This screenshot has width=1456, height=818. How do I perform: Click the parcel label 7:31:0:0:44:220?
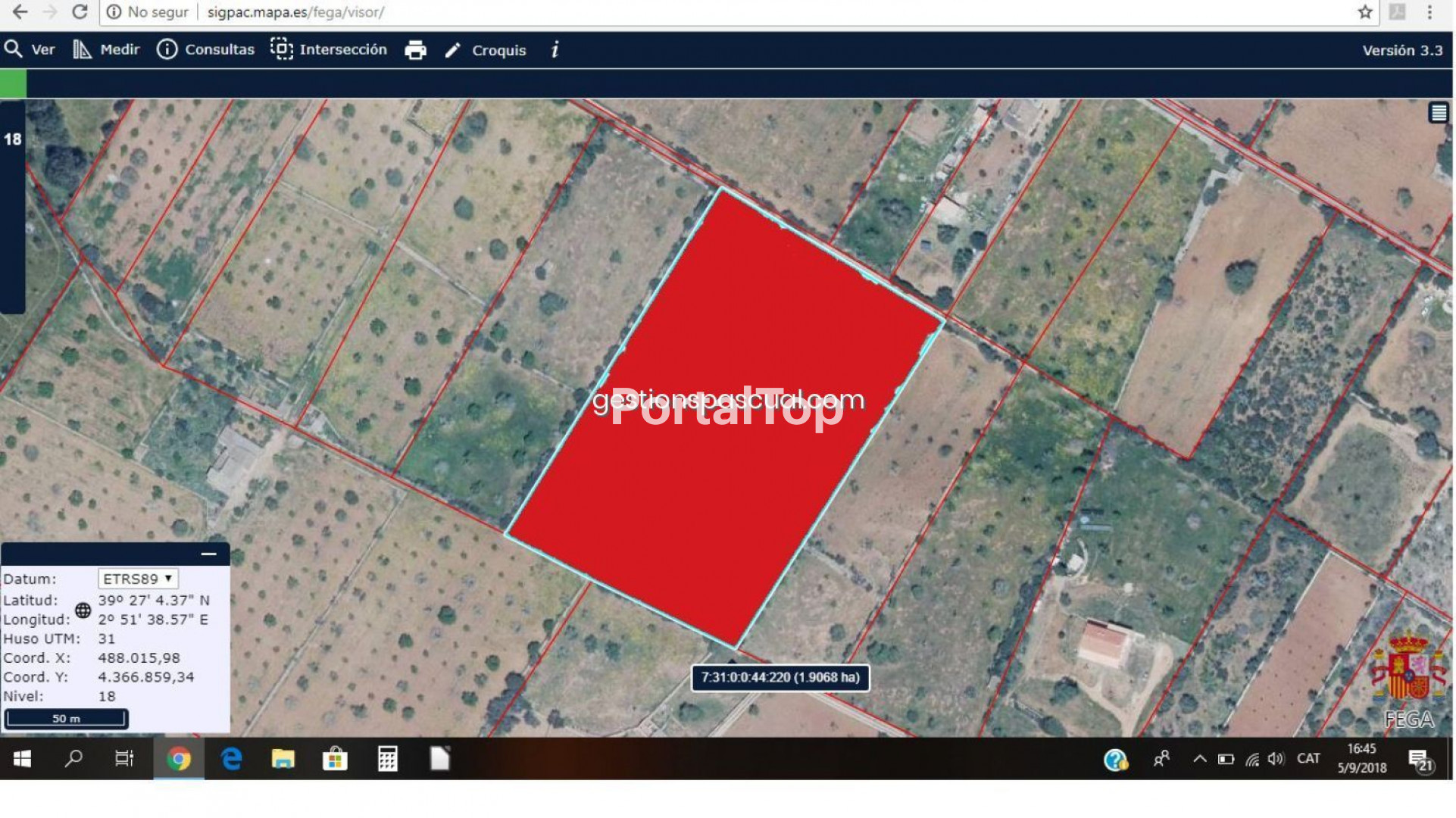(x=780, y=677)
